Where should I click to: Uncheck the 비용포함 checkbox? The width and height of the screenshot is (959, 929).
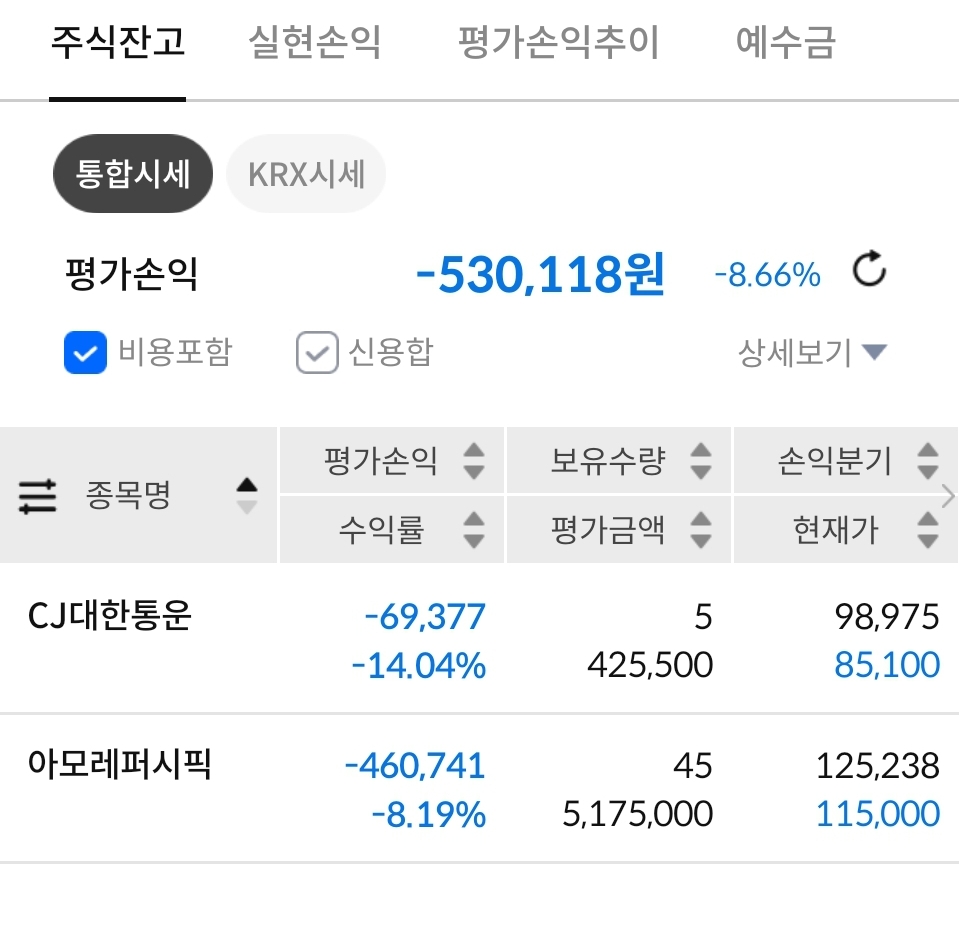pyautogui.click(x=85, y=352)
